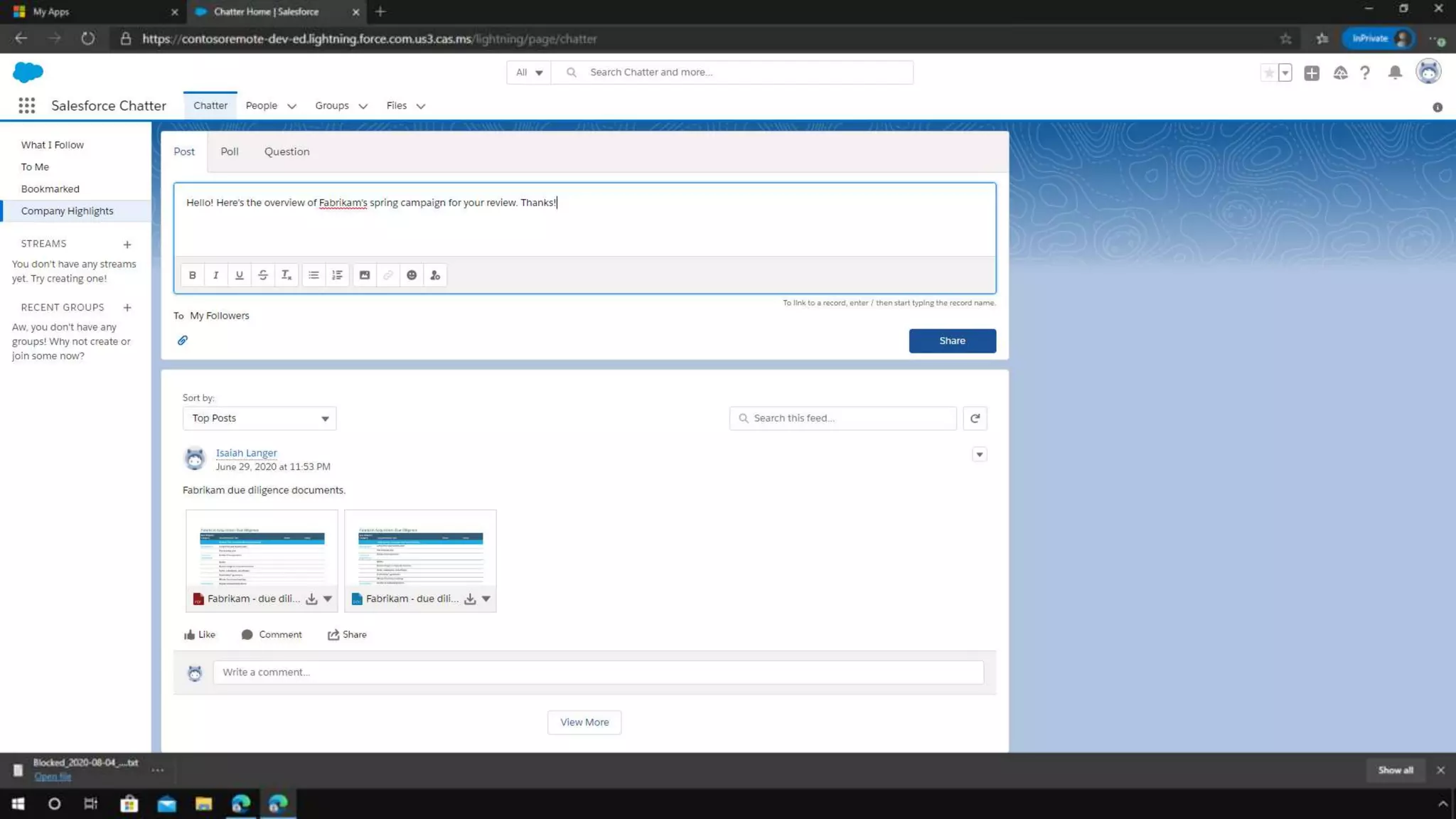Toggle strikethrough formatting in editor
The width and height of the screenshot is (1456, 819).
(x=263, y=275)
